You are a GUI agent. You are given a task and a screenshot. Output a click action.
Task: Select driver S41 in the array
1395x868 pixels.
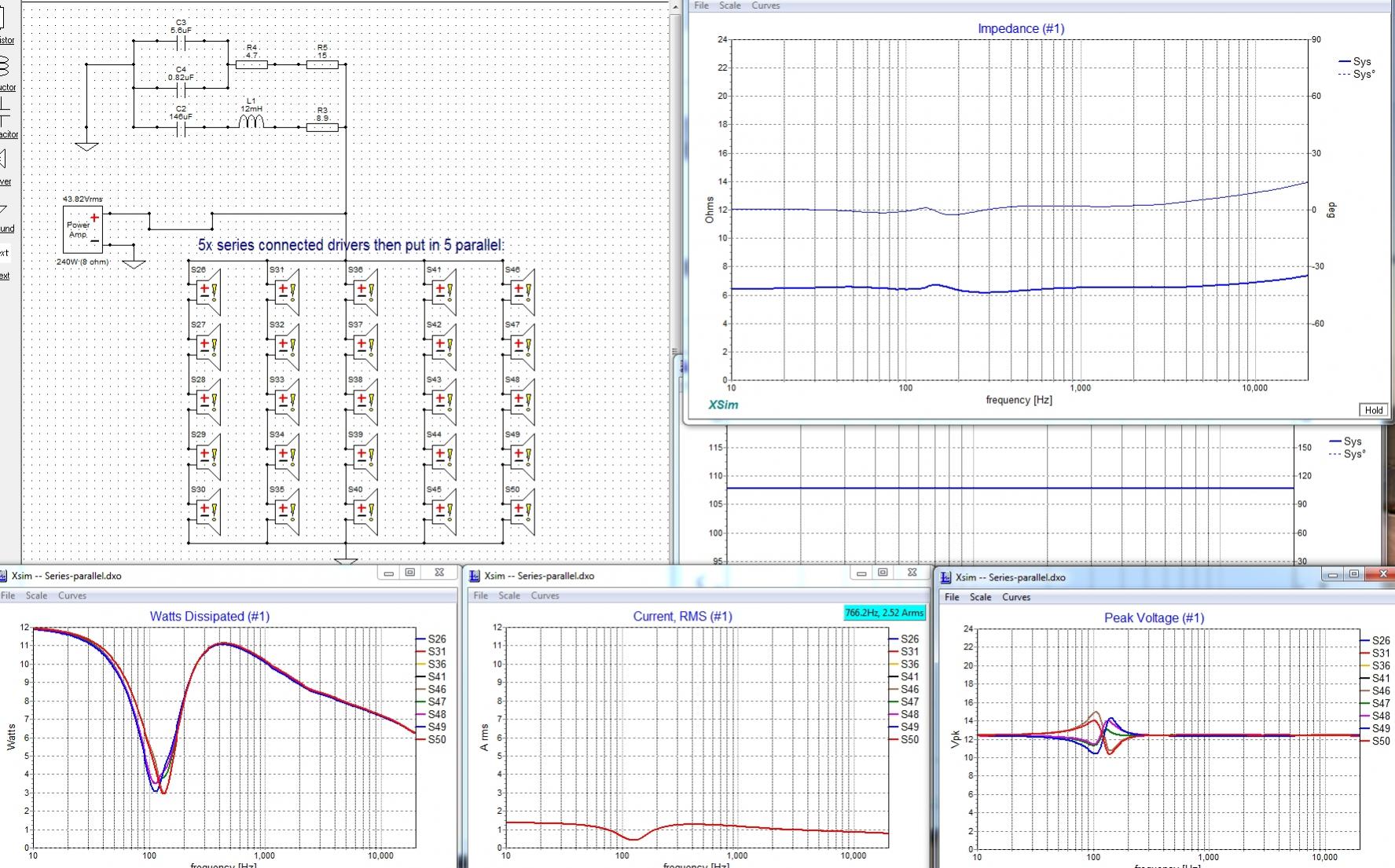pos(444,291)
